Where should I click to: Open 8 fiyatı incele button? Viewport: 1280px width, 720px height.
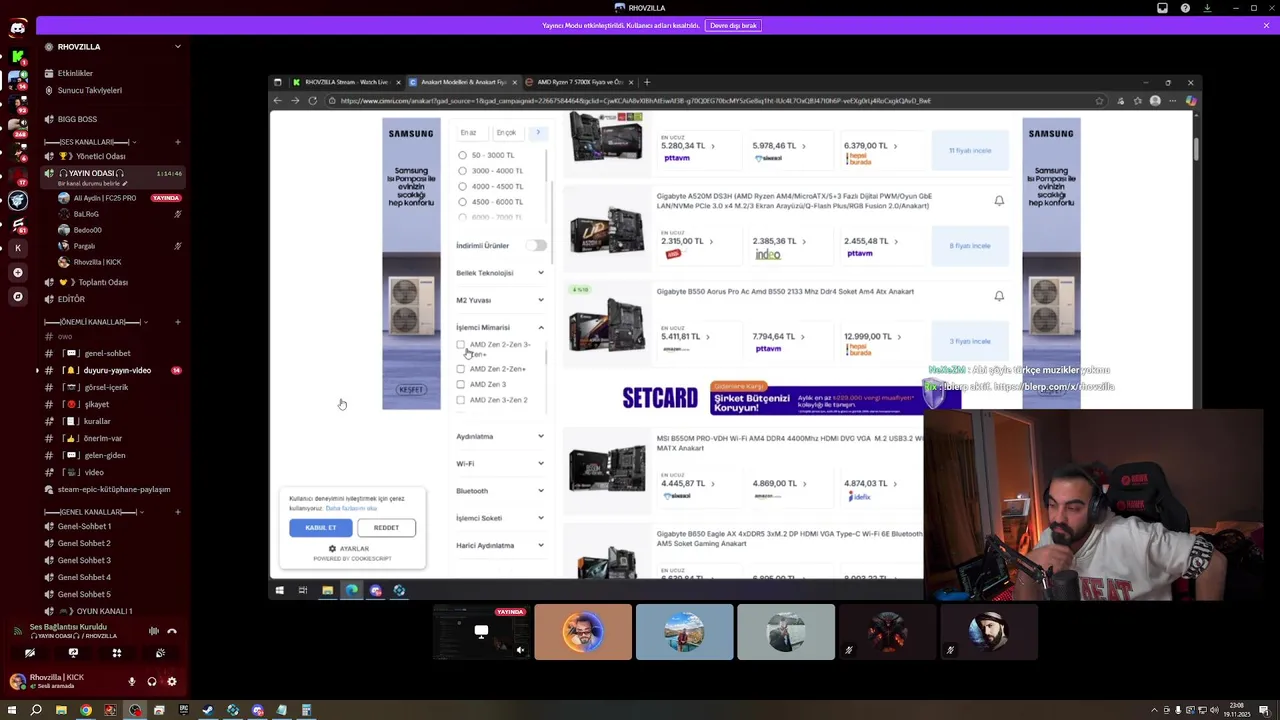969,246
